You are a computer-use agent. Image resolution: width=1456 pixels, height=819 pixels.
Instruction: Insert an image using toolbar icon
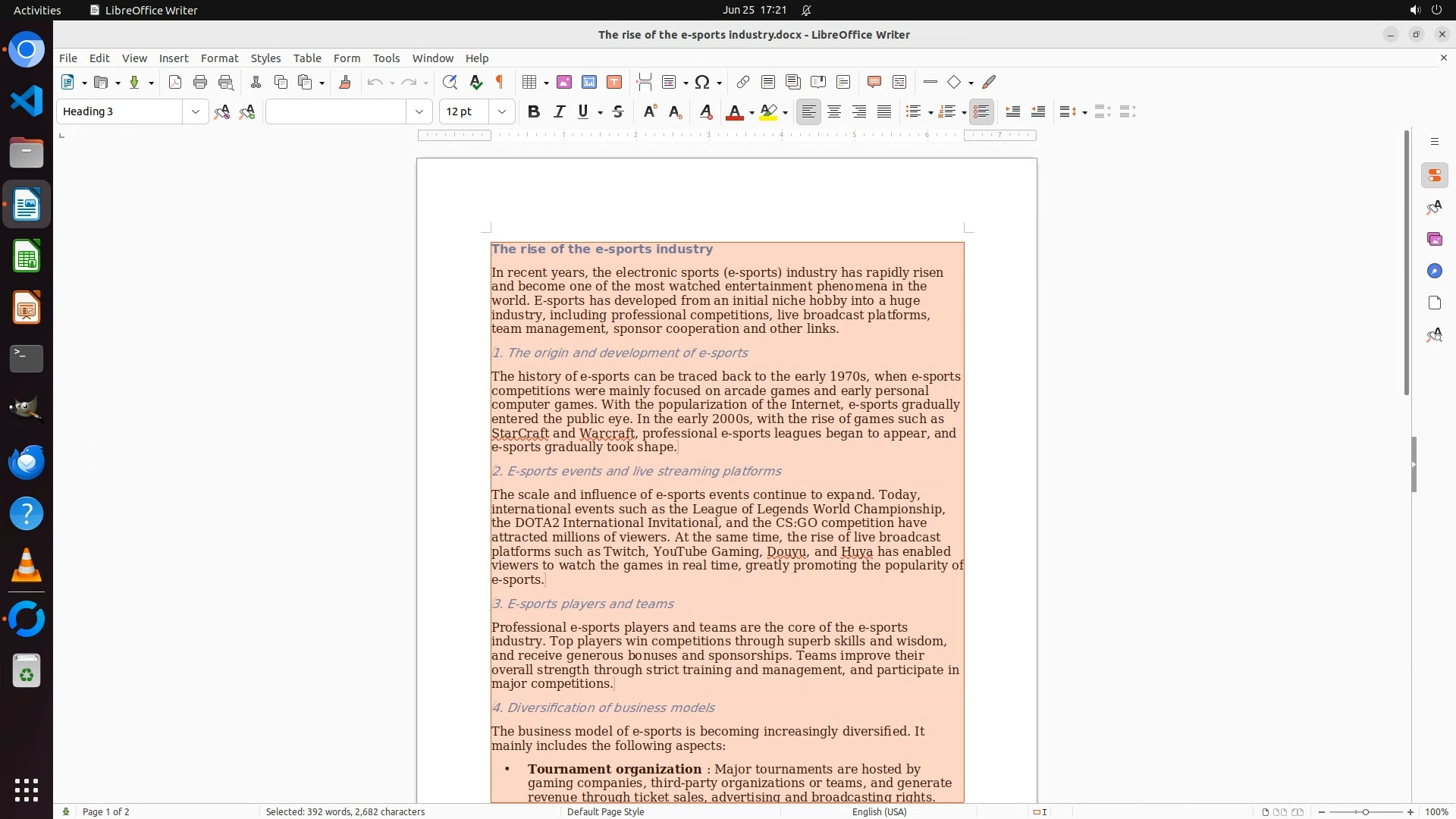click(x=564, y=83)
